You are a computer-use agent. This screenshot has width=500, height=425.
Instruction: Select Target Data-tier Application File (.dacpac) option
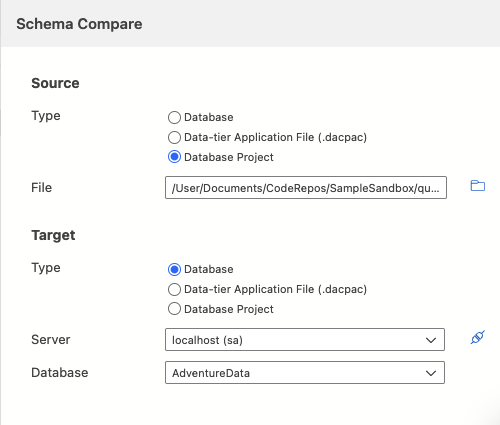coord(174,289)
